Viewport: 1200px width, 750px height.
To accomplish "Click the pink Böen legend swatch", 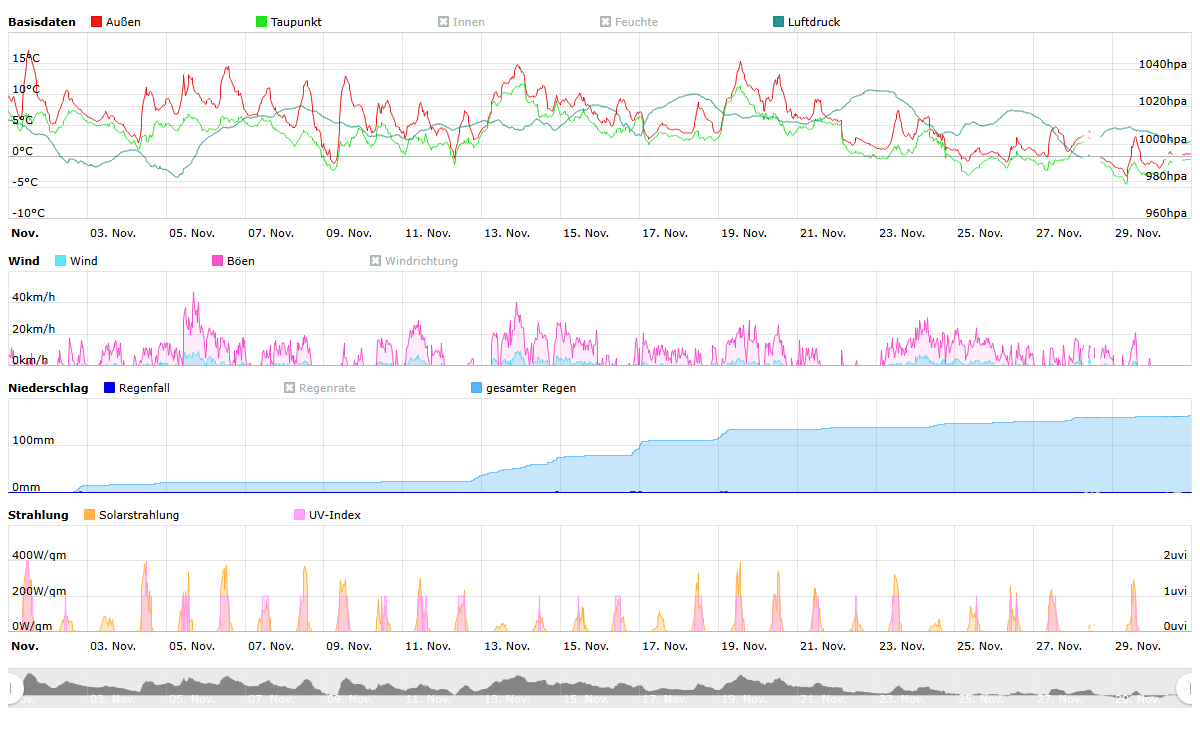I will tap(218, 261).
